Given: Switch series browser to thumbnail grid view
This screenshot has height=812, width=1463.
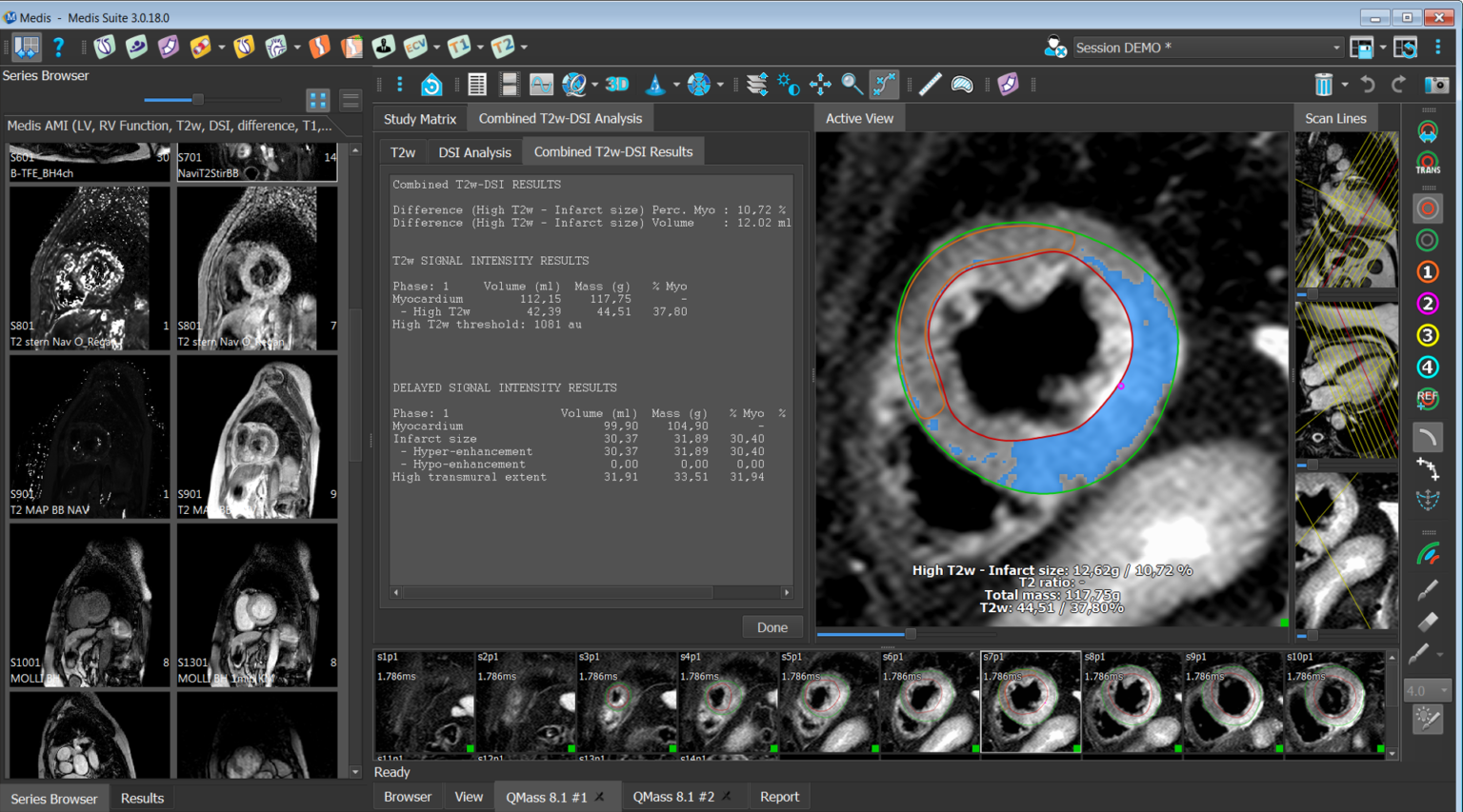Looking at the screenshot, I should [318, 100].
